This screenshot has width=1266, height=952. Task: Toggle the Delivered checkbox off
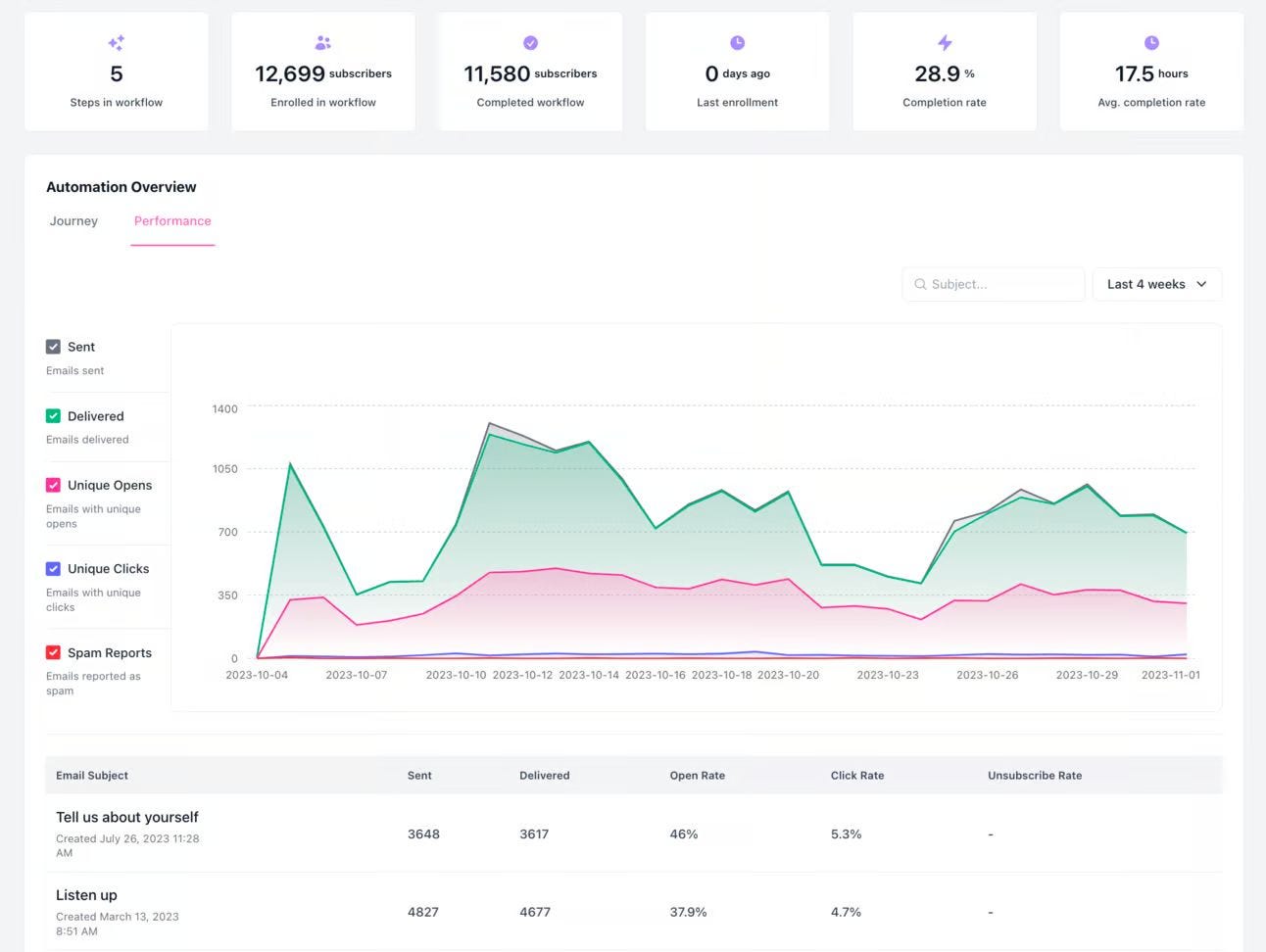53,415
